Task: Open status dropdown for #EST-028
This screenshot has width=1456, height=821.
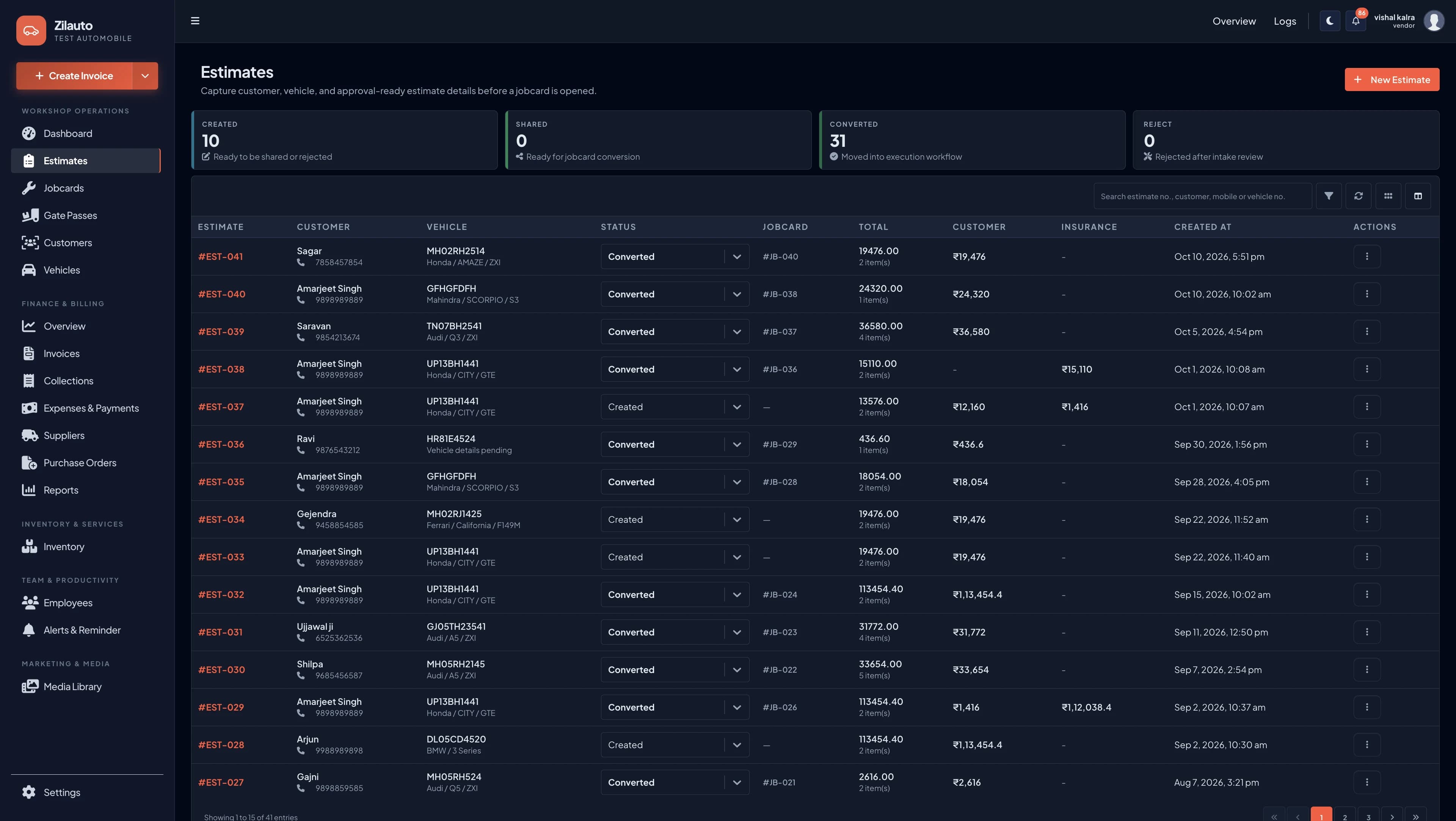Action: (x=675, y=745)
